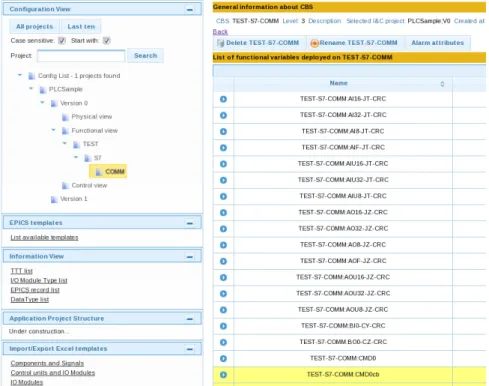Open the List available templates link
This screenshot has height=386, width=489.
(44, 238)
